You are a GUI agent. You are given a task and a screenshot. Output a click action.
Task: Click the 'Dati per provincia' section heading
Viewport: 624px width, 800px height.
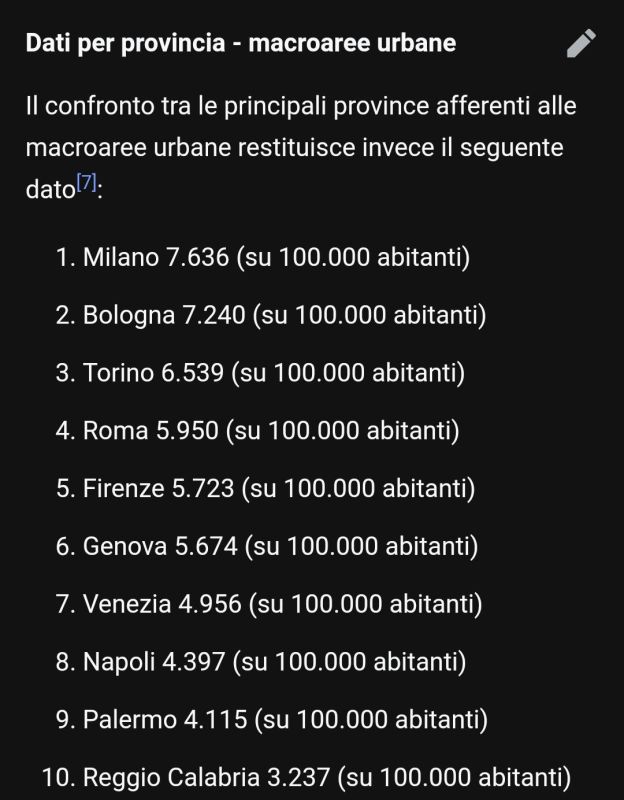pos(240,44)
